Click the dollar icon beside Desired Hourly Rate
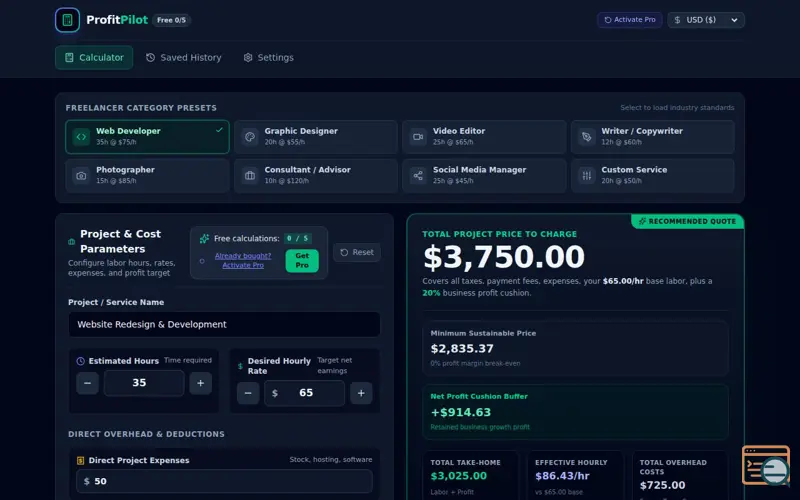Viewport: 800px width, 500px height. pos(240,366)
